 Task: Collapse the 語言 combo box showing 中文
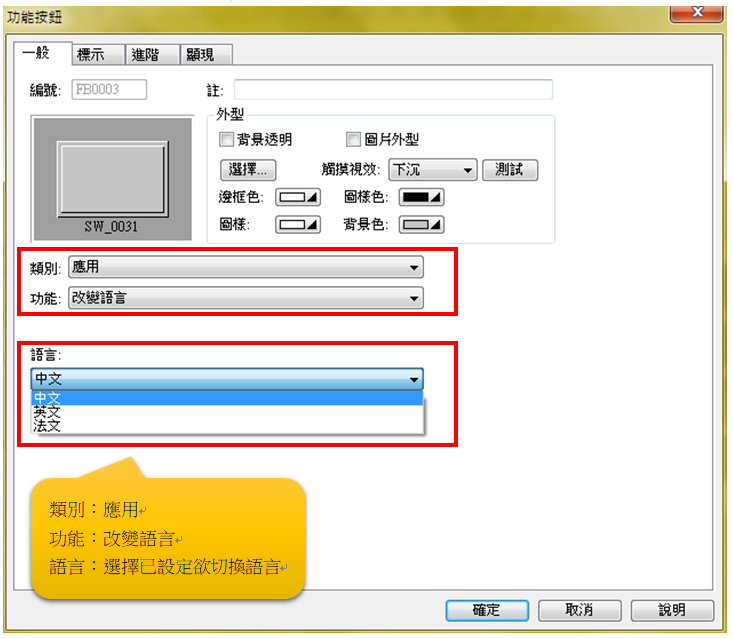point(227,379)
